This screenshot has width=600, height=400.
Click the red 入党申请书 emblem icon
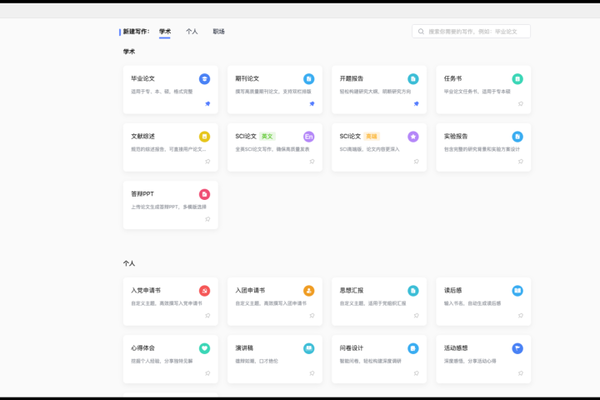[x=204, y=291]
